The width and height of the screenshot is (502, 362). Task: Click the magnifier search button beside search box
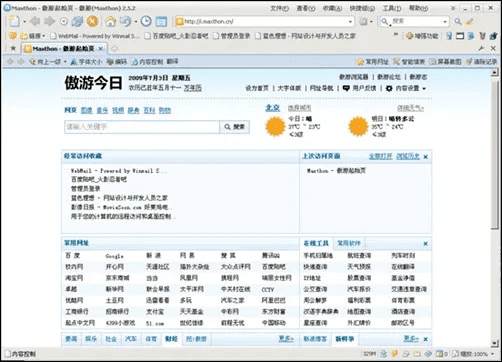click(458, 22)
